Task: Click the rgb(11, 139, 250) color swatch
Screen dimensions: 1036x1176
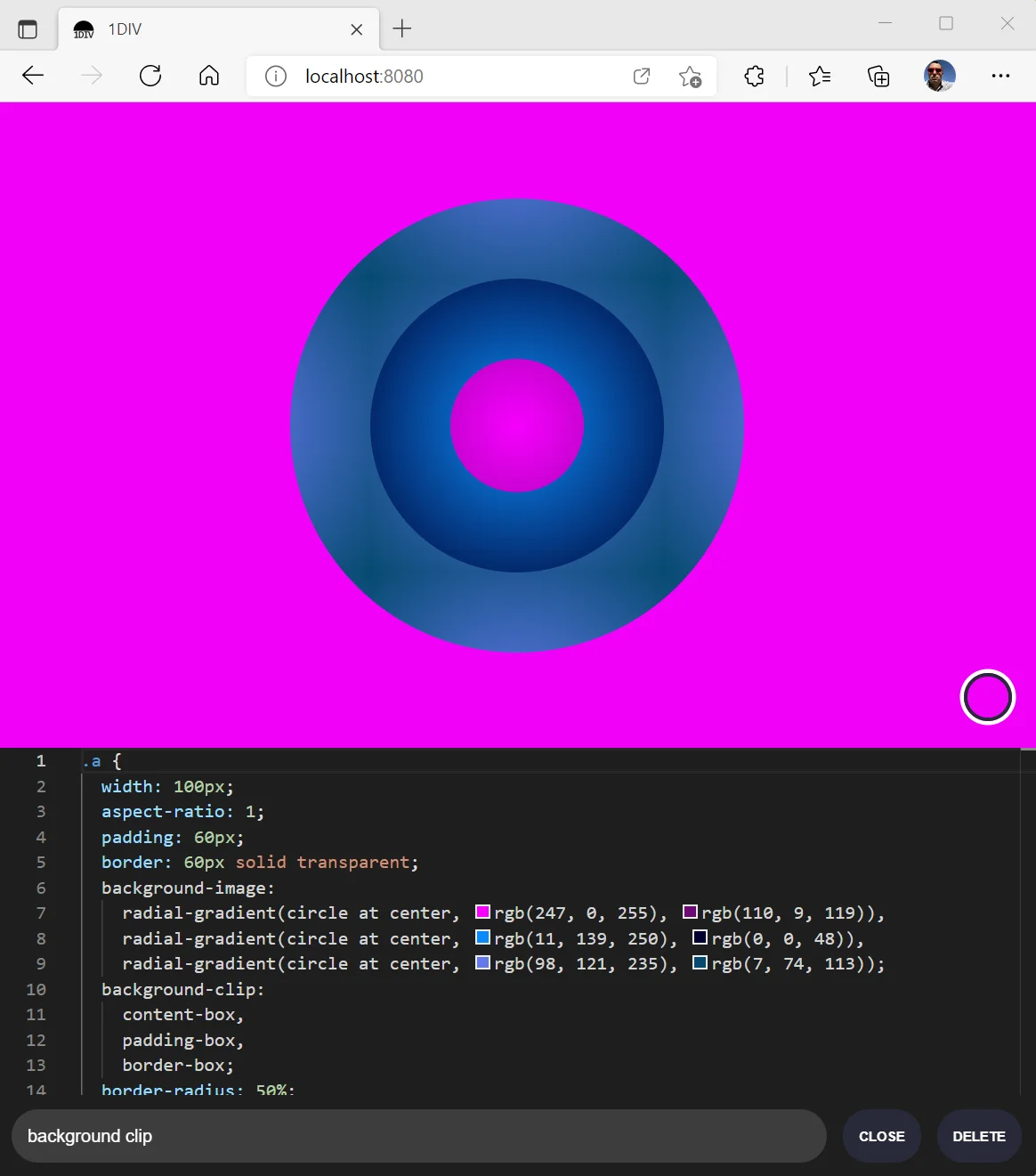Action: pyautogui.click(x=483, y=937)
